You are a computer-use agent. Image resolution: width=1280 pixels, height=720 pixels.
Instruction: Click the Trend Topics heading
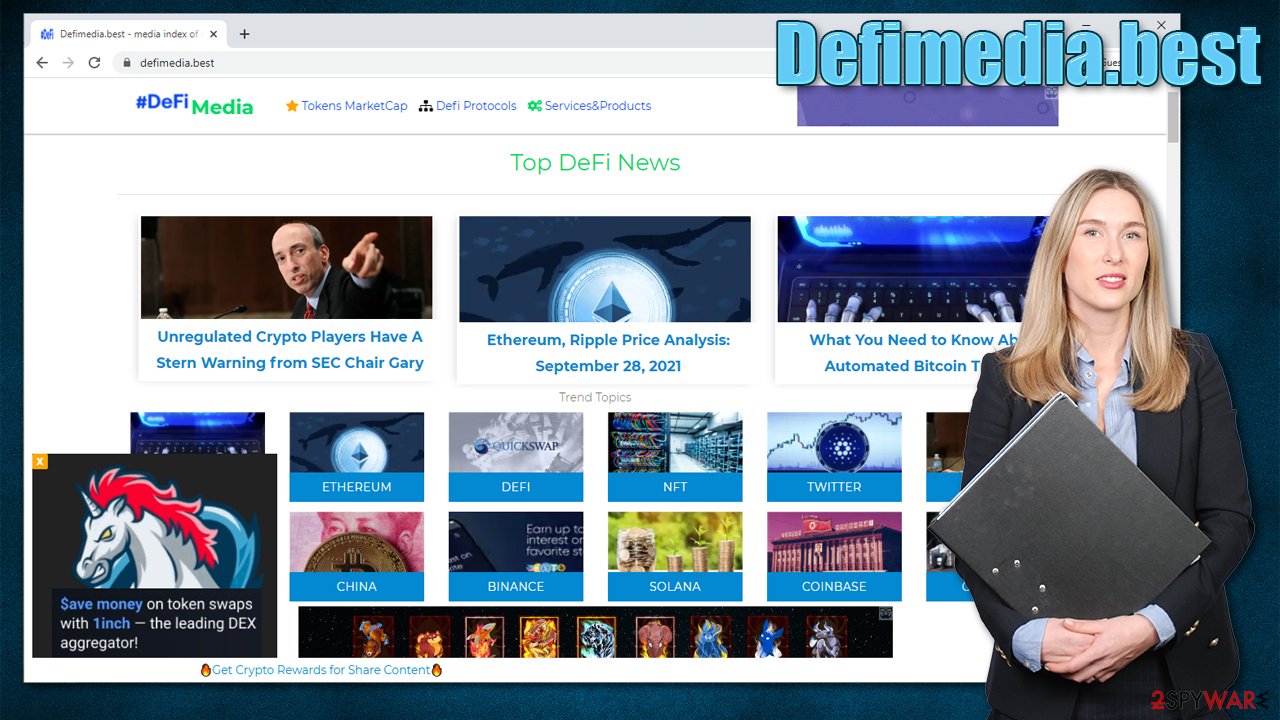coord(595,397)
